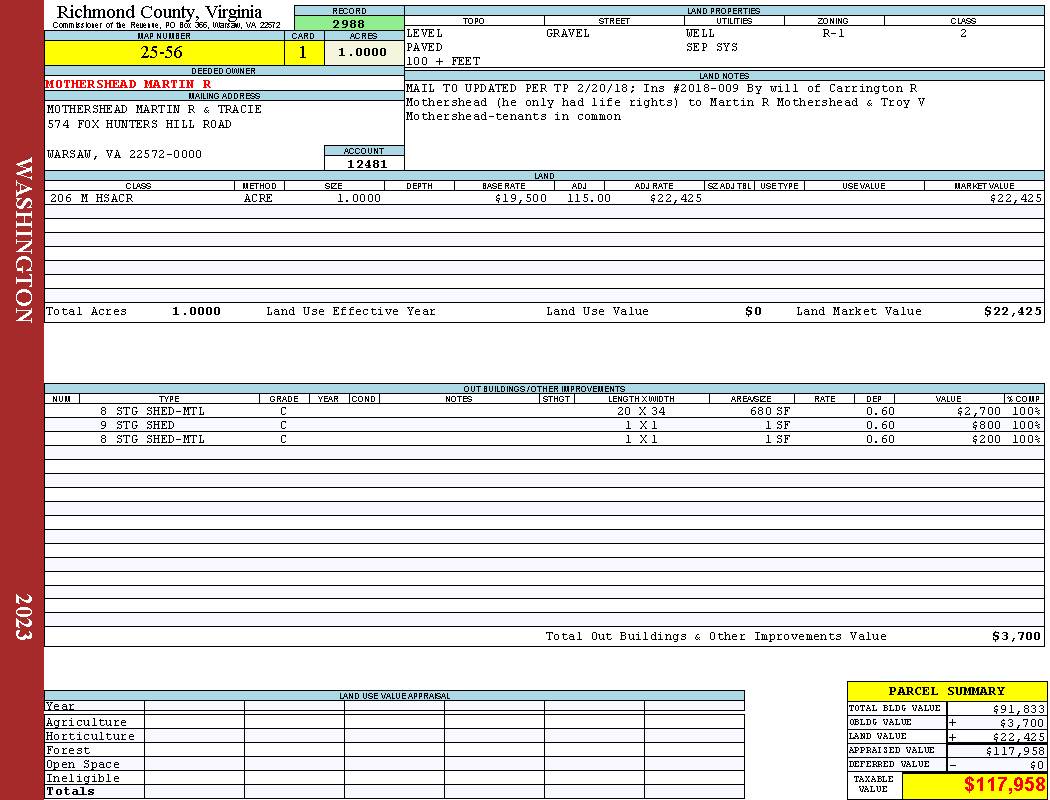Click land class 206 M HSACR

[92, 198]
